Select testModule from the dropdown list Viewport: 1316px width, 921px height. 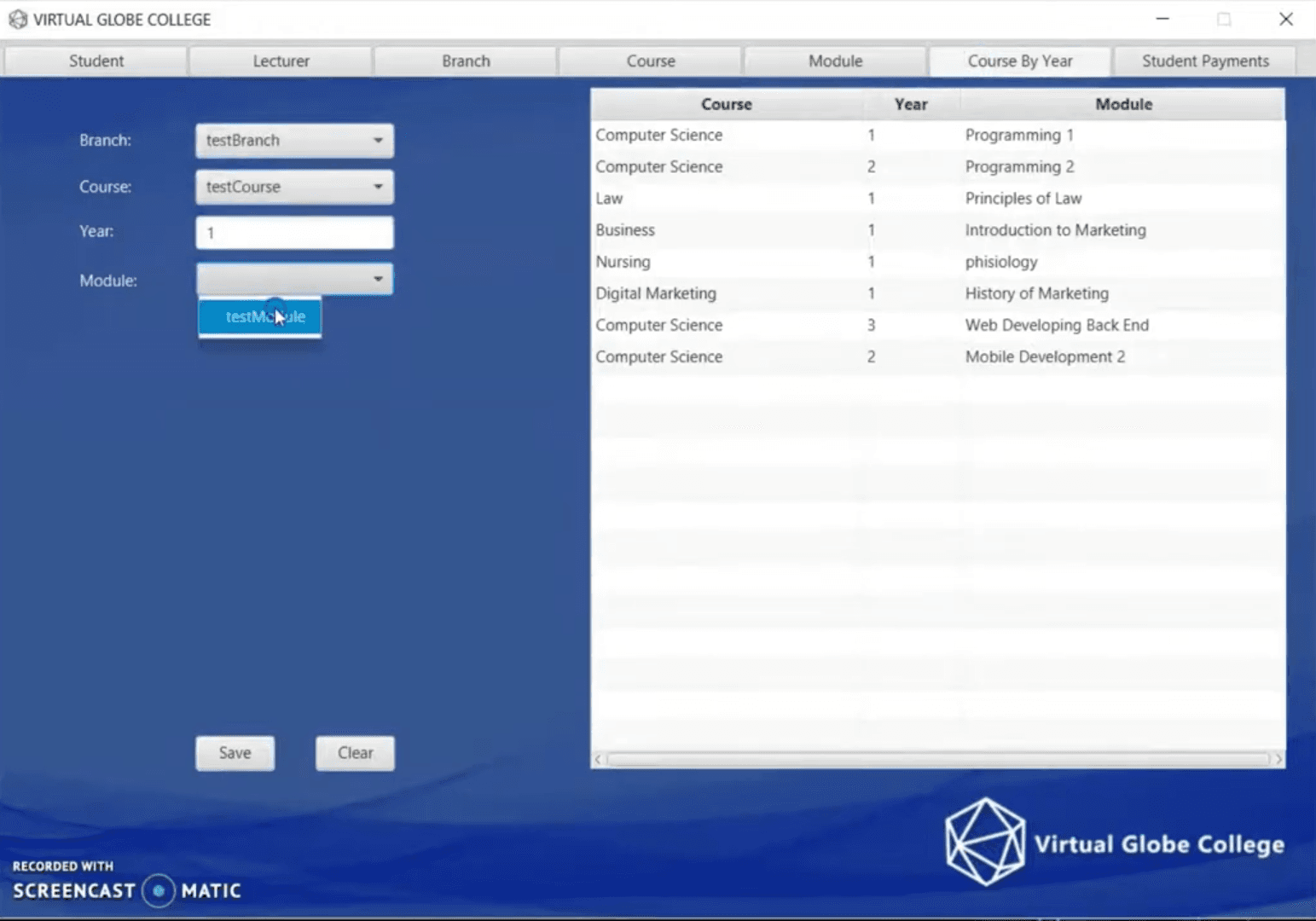(260, 317)
